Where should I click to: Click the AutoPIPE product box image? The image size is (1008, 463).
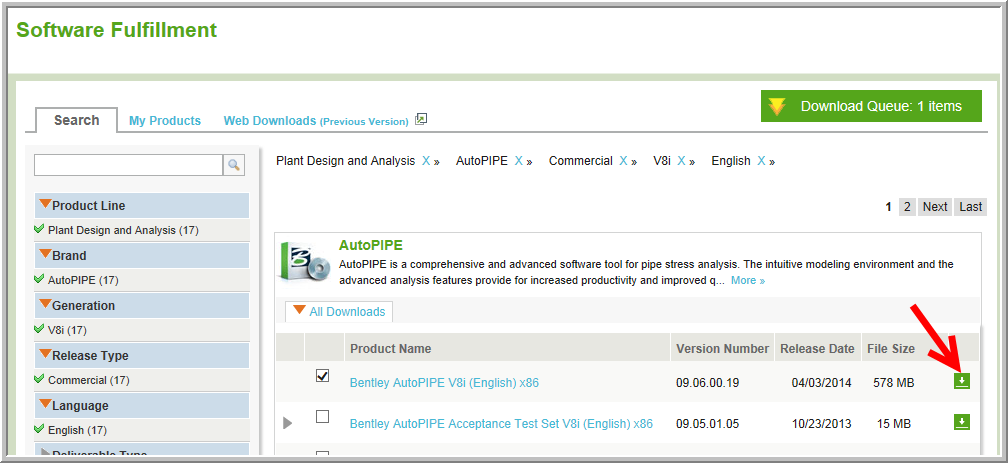click(x=305, y=262)
